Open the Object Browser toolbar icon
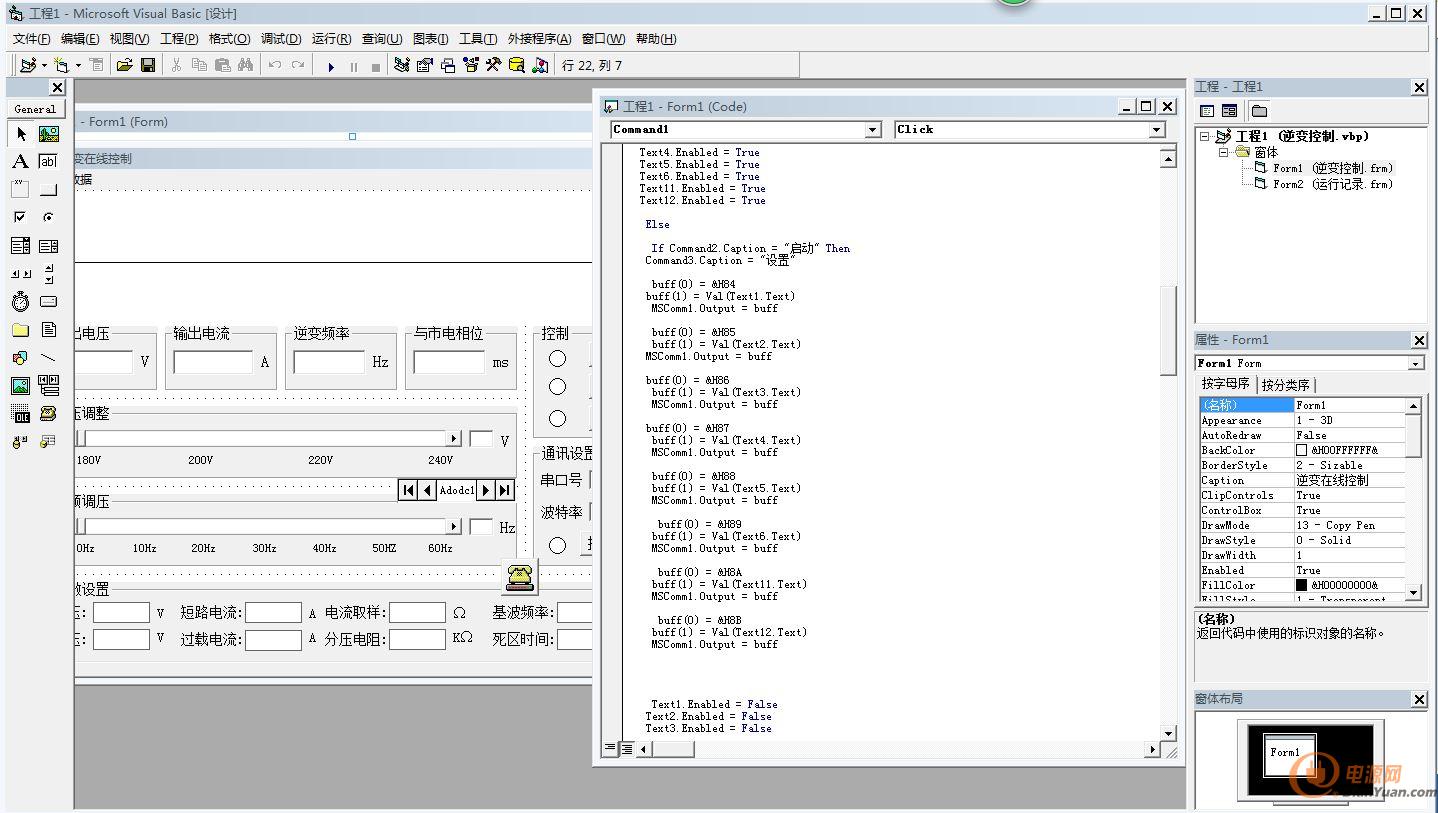Viewport: 1438px width, 813px height. point(470,65)
